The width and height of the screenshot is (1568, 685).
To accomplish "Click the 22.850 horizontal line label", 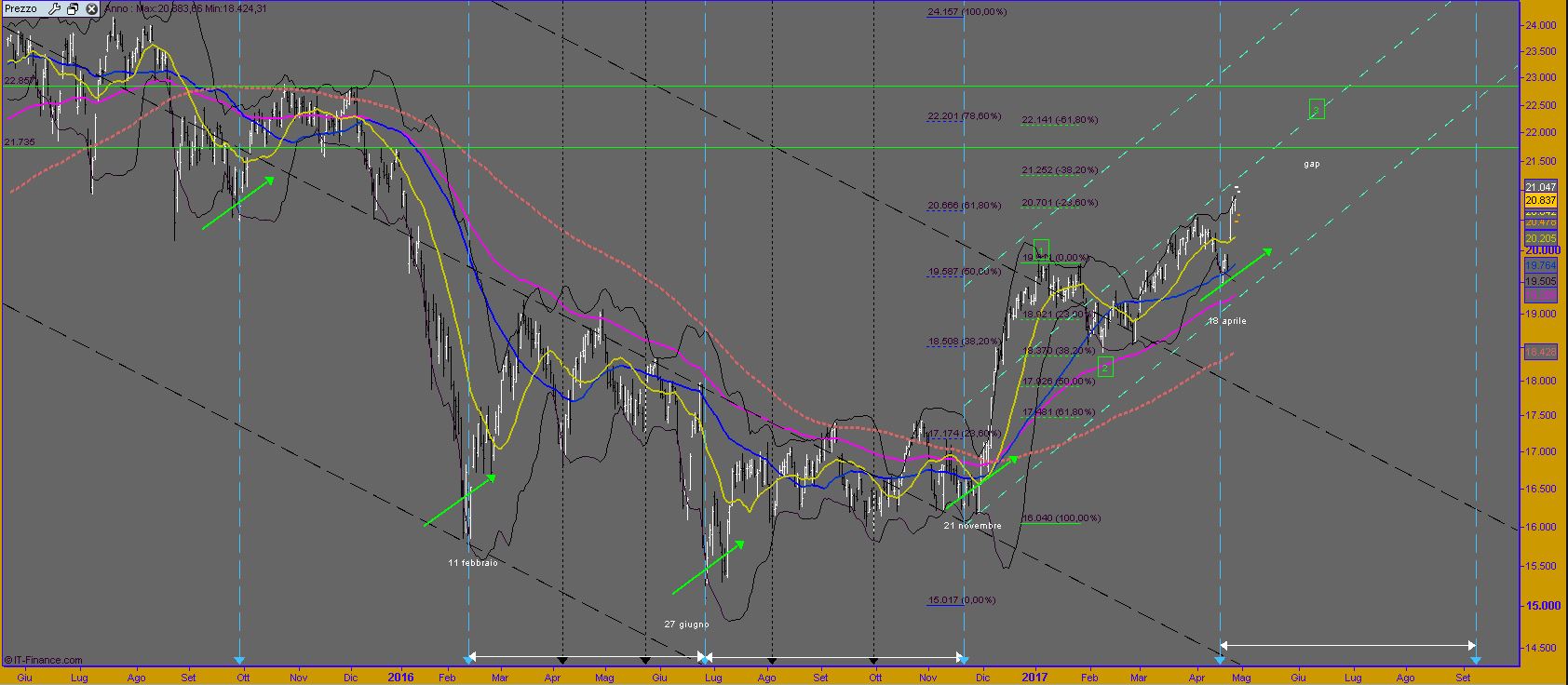I will (x=19, y=81).
